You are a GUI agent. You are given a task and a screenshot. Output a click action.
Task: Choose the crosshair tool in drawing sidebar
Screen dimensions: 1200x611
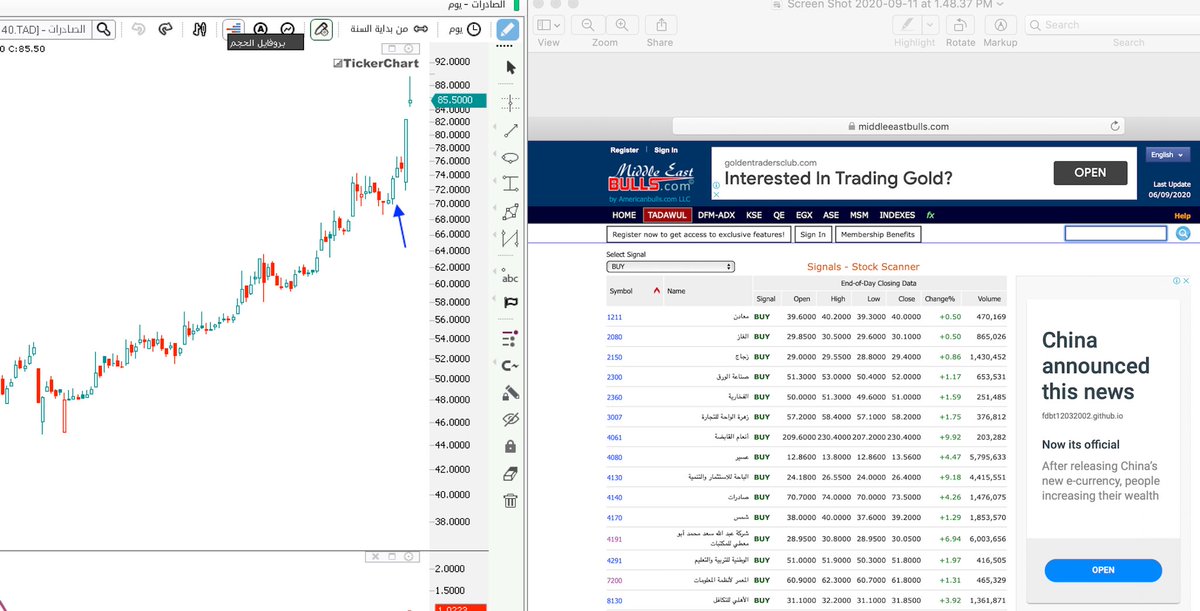click(x=511, y=102)
